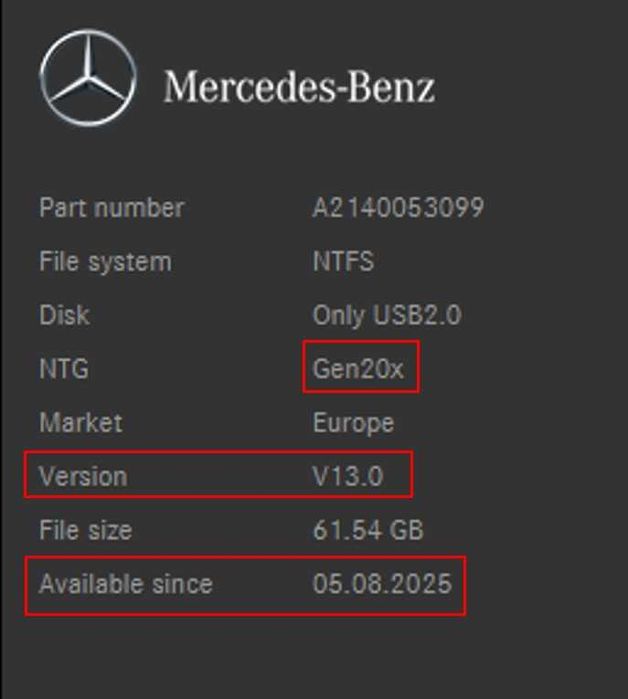628x699 pixels.
Task: Click the Mercedes-Benz star logo
Action: coord(88,80)
